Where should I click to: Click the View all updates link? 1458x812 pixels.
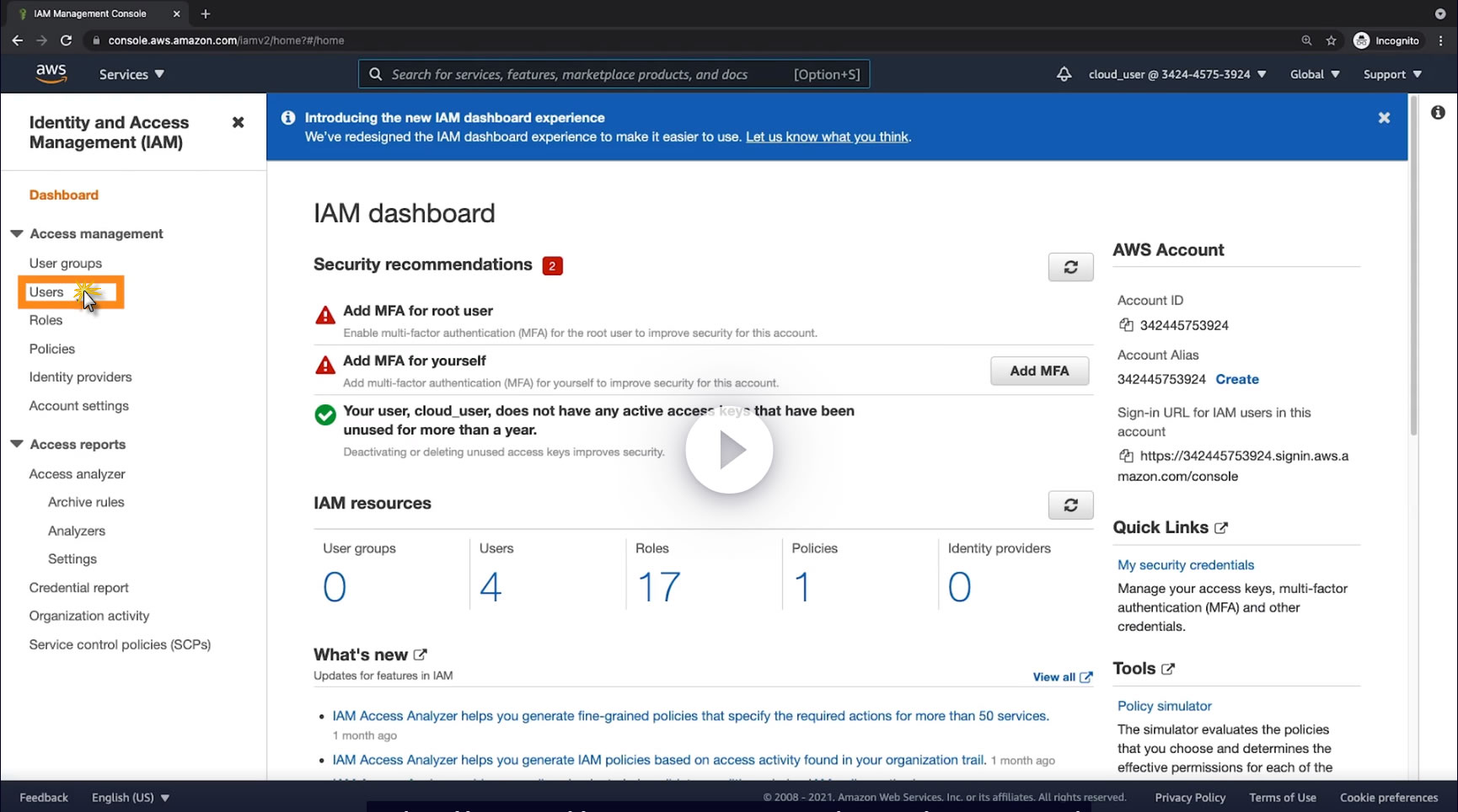[1063, 677]
